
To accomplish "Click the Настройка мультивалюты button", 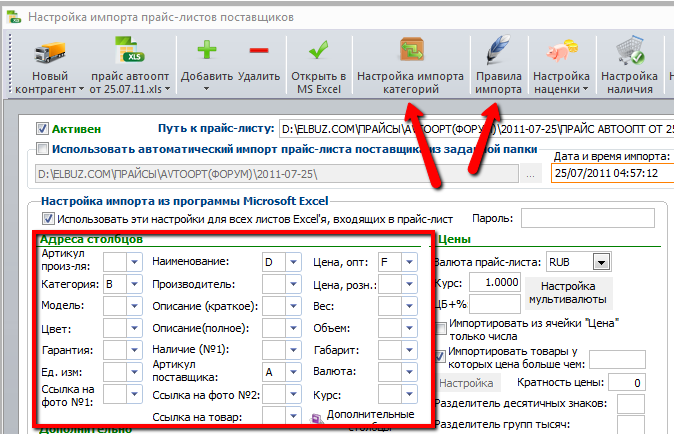I will [x=568, y=293].
